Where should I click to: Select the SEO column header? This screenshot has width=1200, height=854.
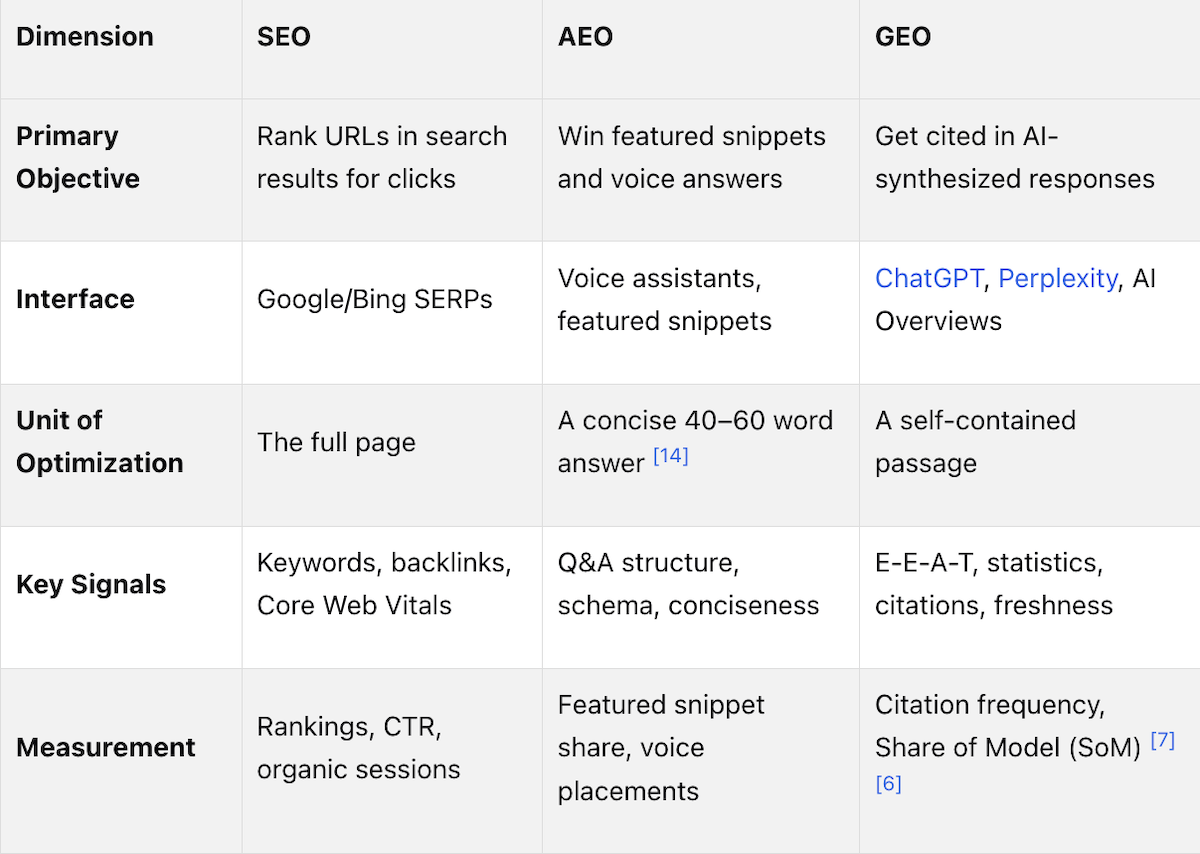tap(284, 37)
